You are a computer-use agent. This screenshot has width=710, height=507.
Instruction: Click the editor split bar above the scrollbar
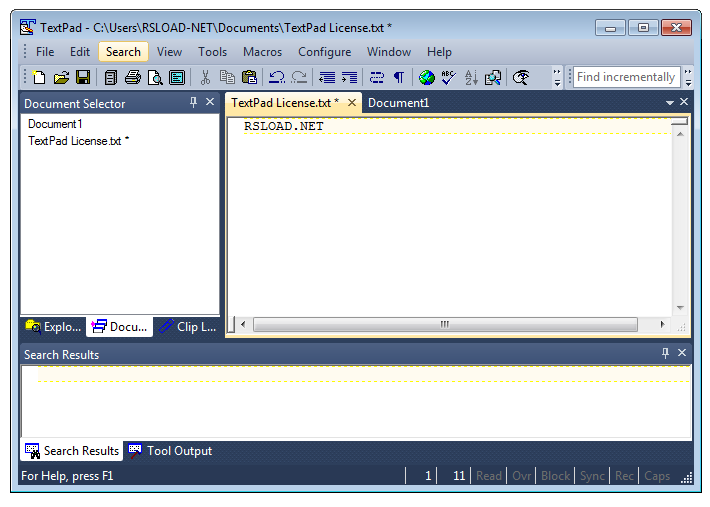click(x=680, y=121)
